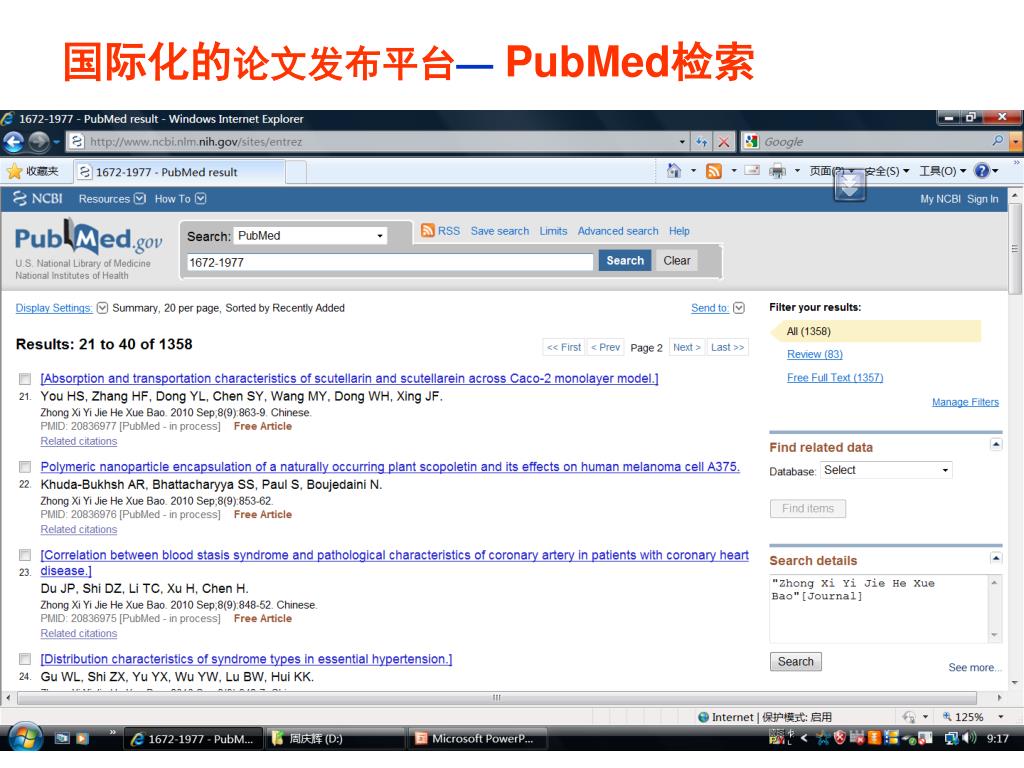This screenshot has height=768, width=1024.
Task: Click the blue Search button
Action: click(x=625, y=261)
